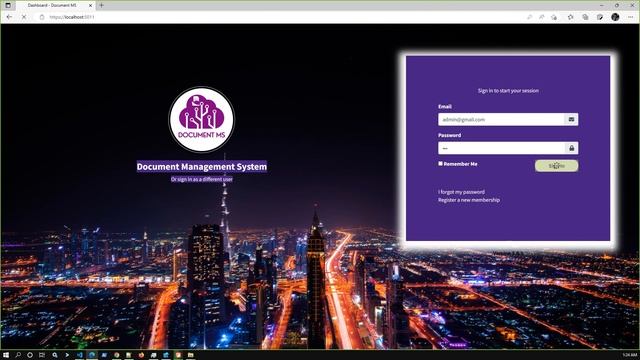Click 'Sign in to start your session' text
Screen dimensions: 640x360
pos(508,91)
